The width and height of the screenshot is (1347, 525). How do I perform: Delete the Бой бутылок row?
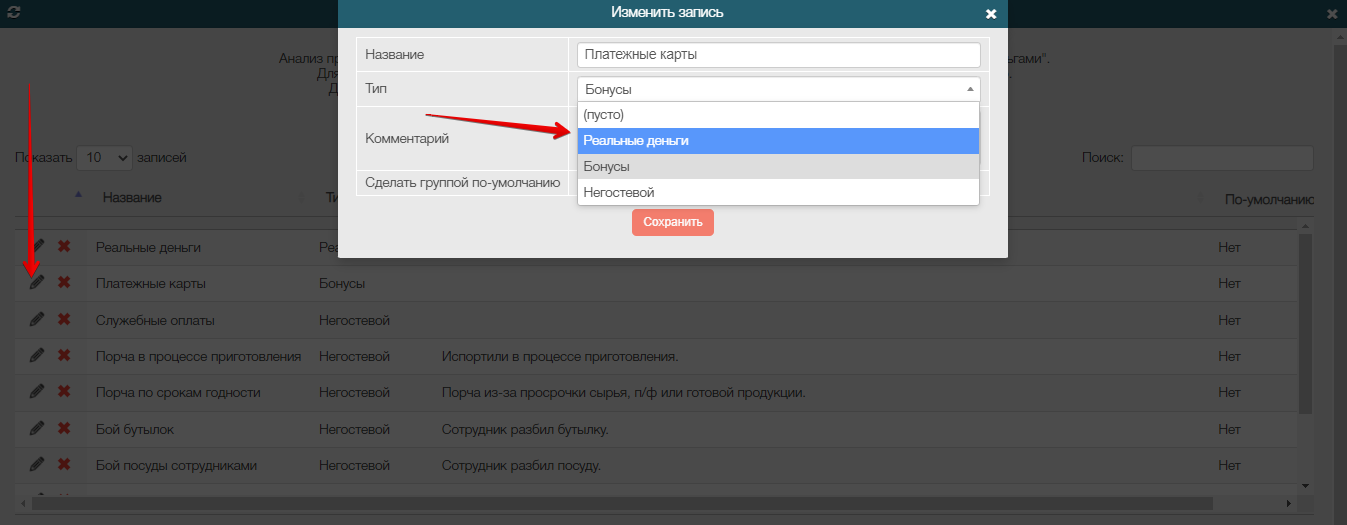coord(64,428)
